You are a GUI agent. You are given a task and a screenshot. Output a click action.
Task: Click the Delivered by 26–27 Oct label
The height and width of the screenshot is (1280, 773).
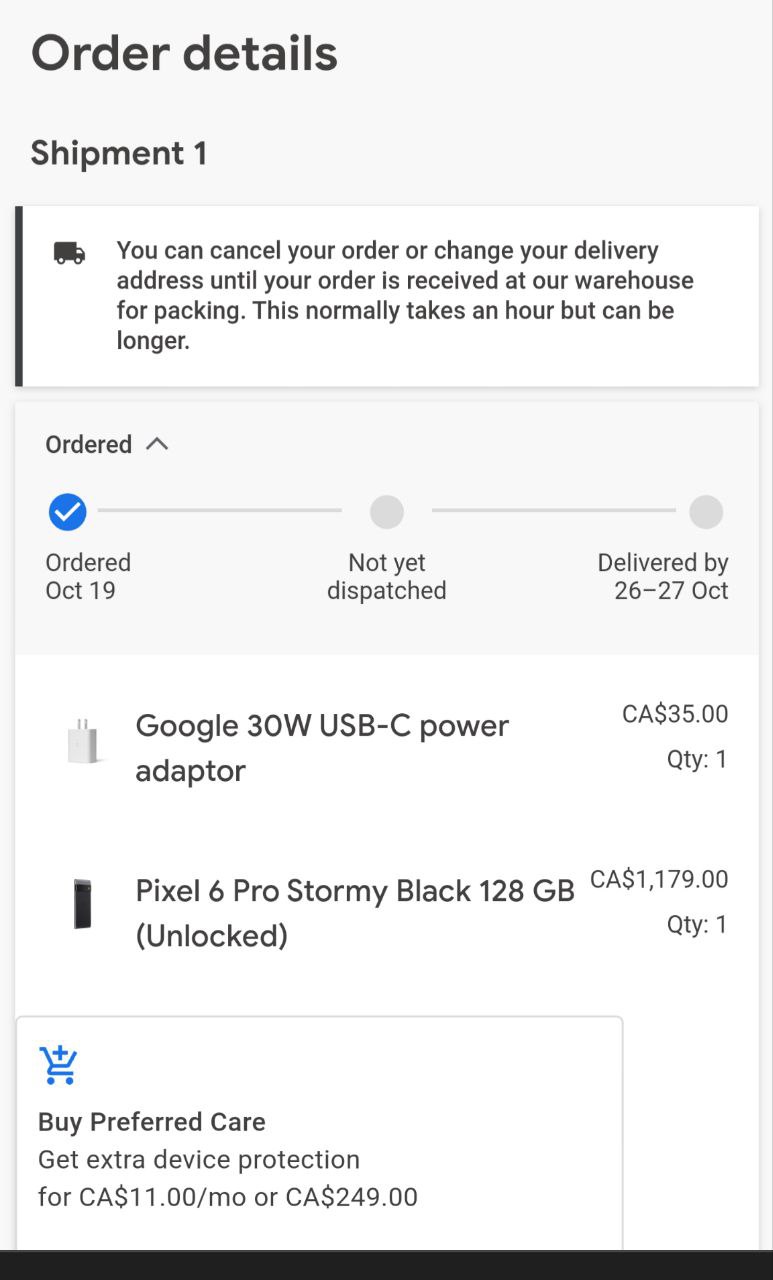(663, 576)
